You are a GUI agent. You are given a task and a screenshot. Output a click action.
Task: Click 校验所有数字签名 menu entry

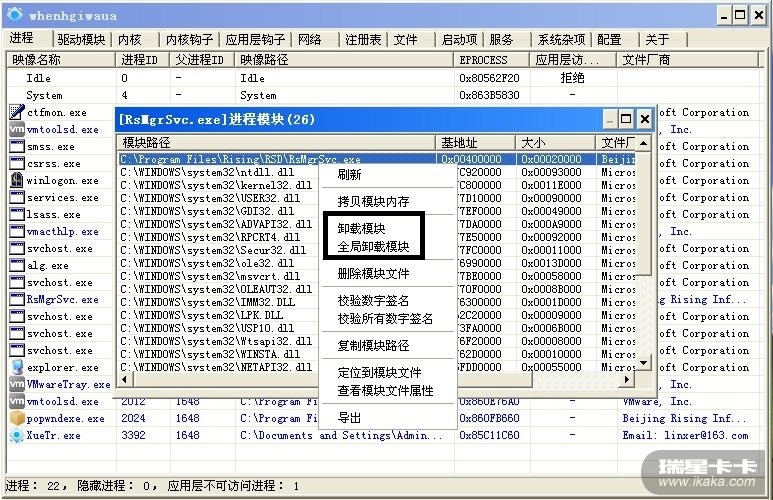tap(385, 319)
